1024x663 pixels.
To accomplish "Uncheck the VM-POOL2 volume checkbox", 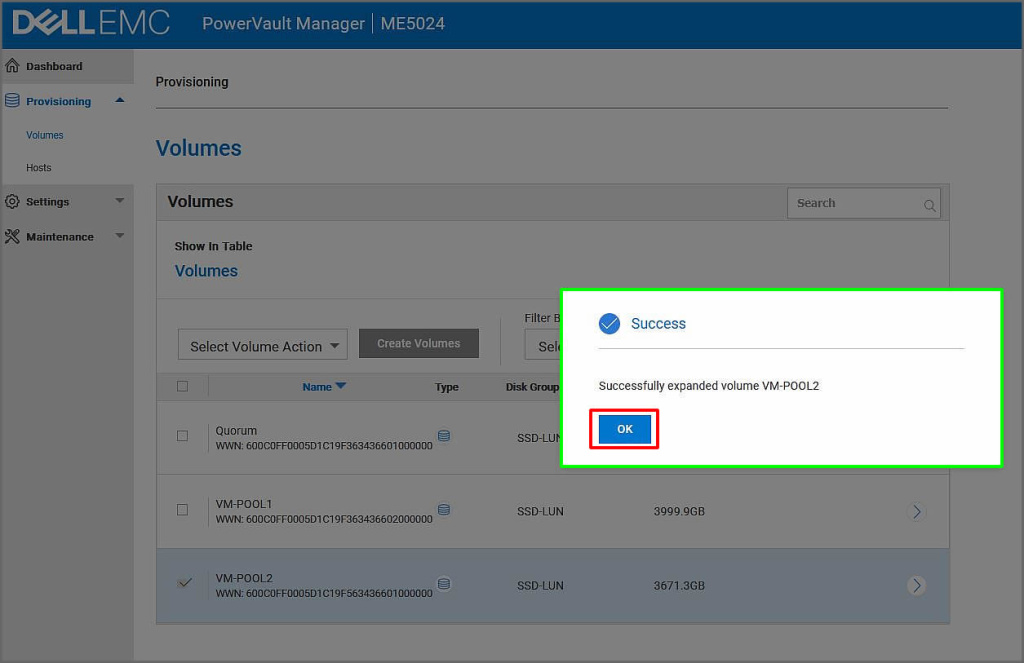I will coord(184,584).
